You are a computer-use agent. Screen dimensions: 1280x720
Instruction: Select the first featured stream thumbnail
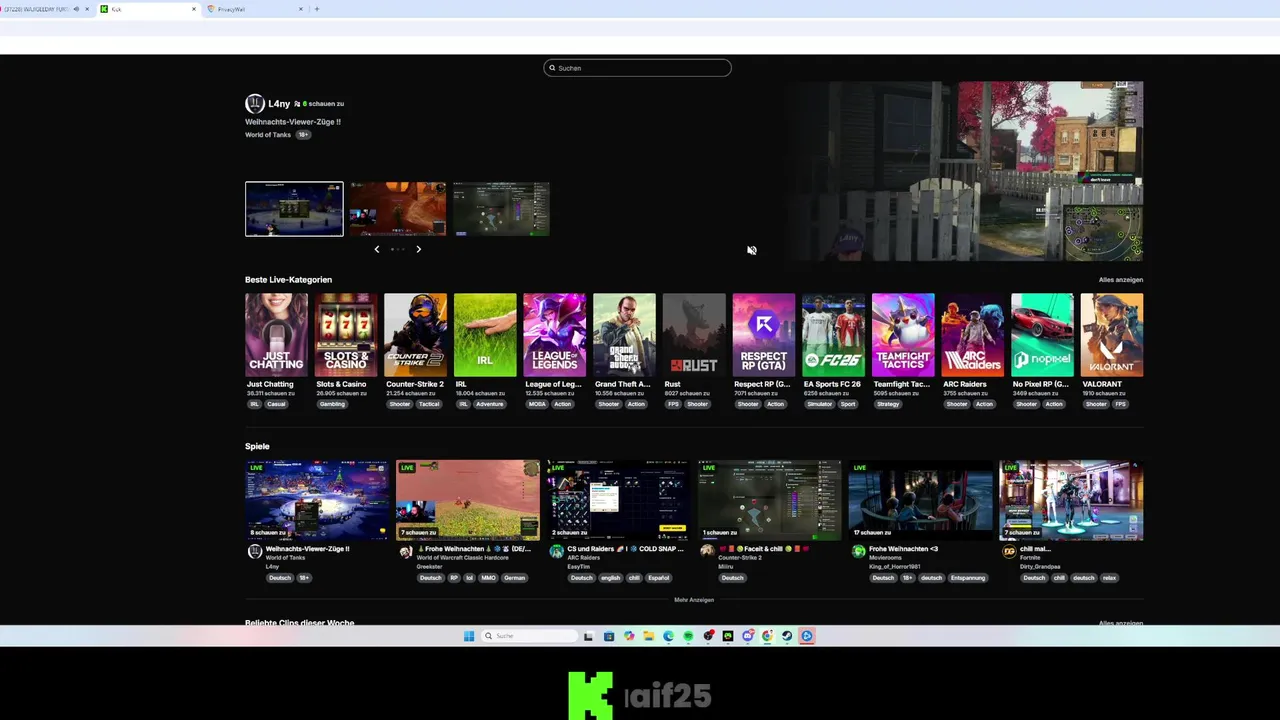pyautogui.click(x=294, y=209)
